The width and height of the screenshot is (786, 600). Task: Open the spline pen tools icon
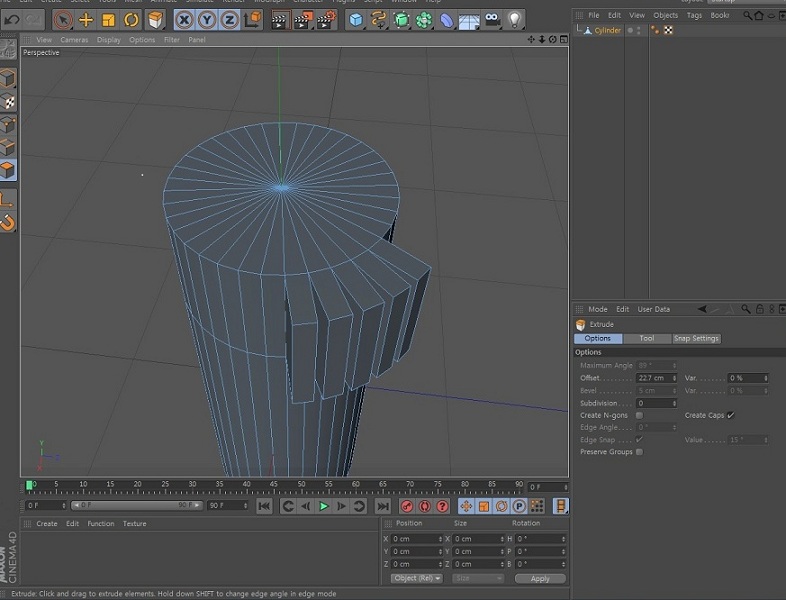[x=378, y=20]
